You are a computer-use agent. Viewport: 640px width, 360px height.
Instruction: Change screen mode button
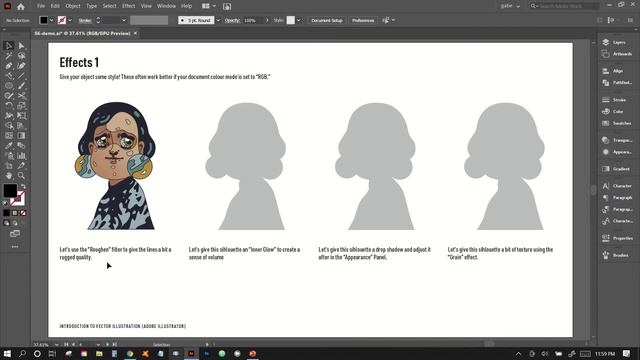tap(15, 233)
